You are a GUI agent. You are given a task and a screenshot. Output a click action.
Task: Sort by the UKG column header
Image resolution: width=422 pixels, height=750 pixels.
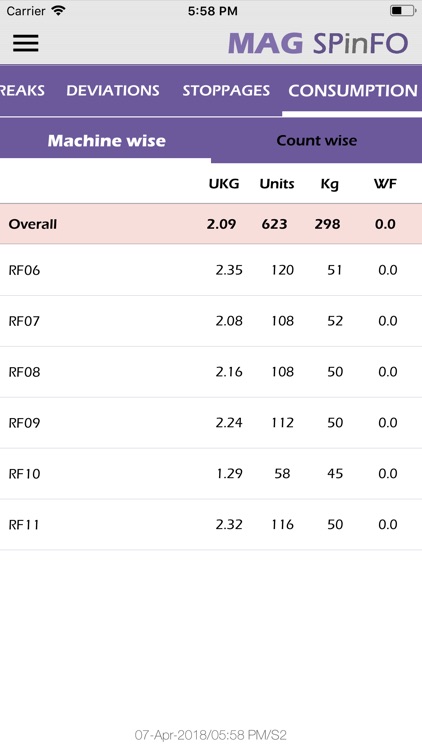pos(223,184)
